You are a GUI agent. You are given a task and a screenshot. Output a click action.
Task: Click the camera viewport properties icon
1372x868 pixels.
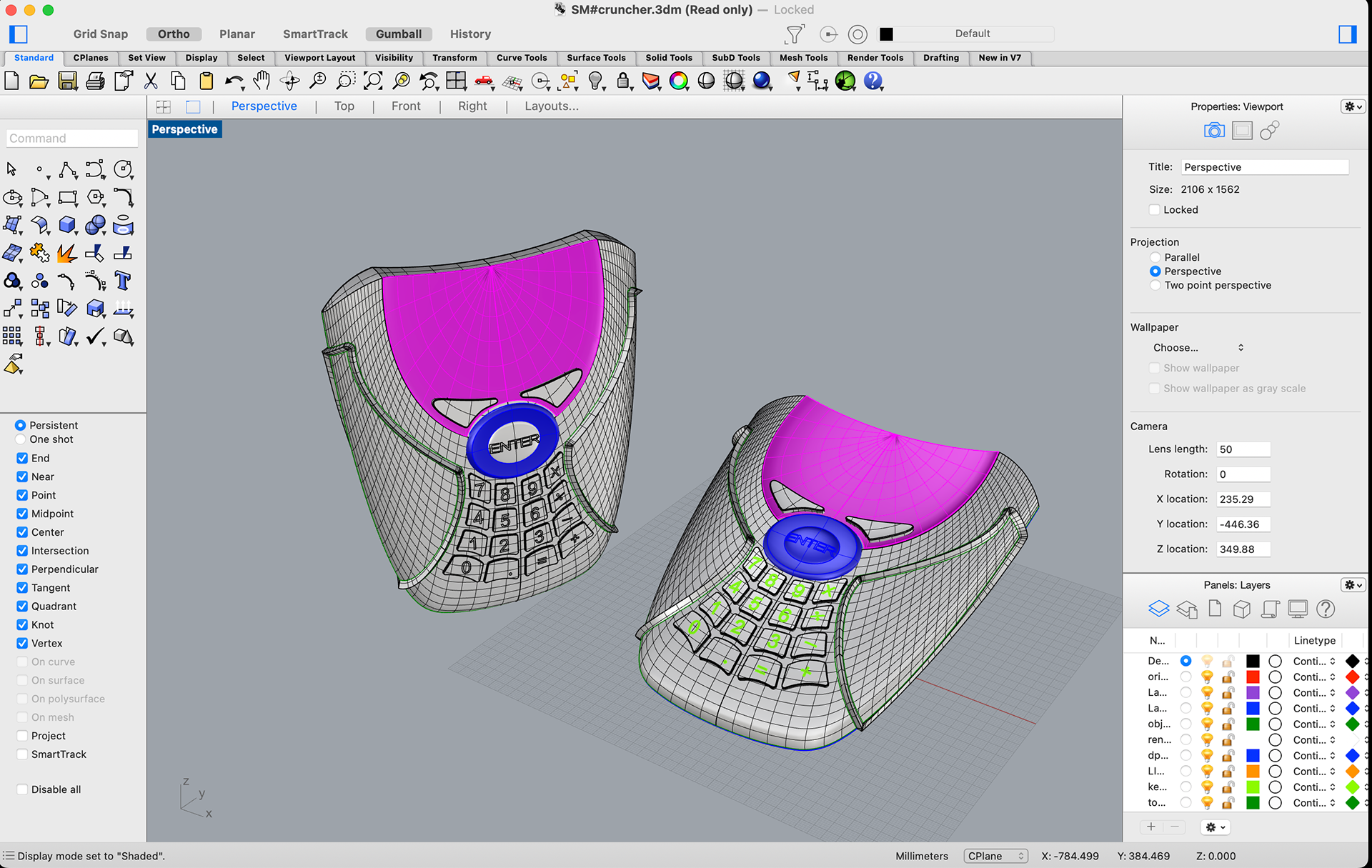click(x=1213, y=131)
